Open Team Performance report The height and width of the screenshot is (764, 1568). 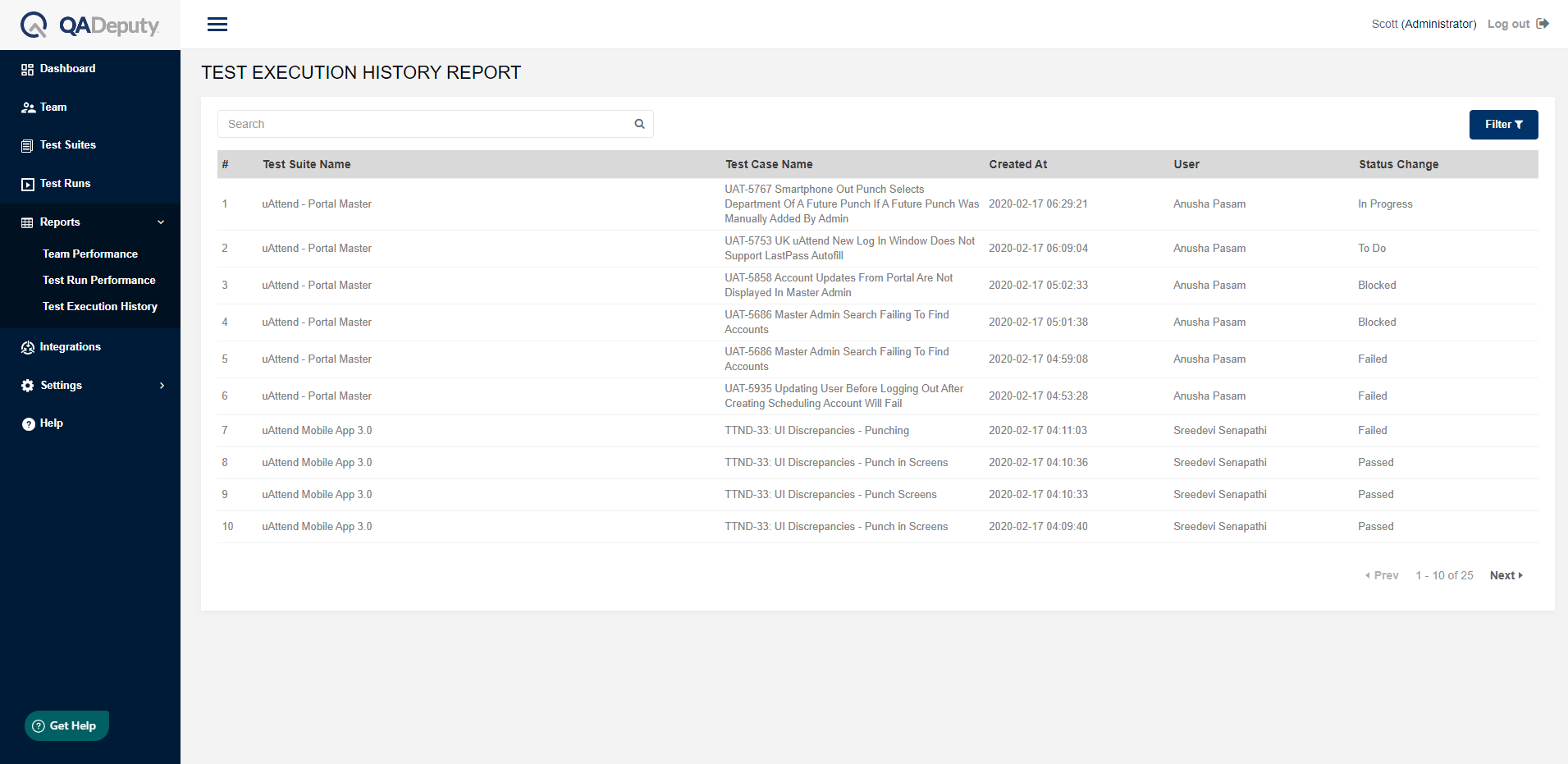point(90,254)
